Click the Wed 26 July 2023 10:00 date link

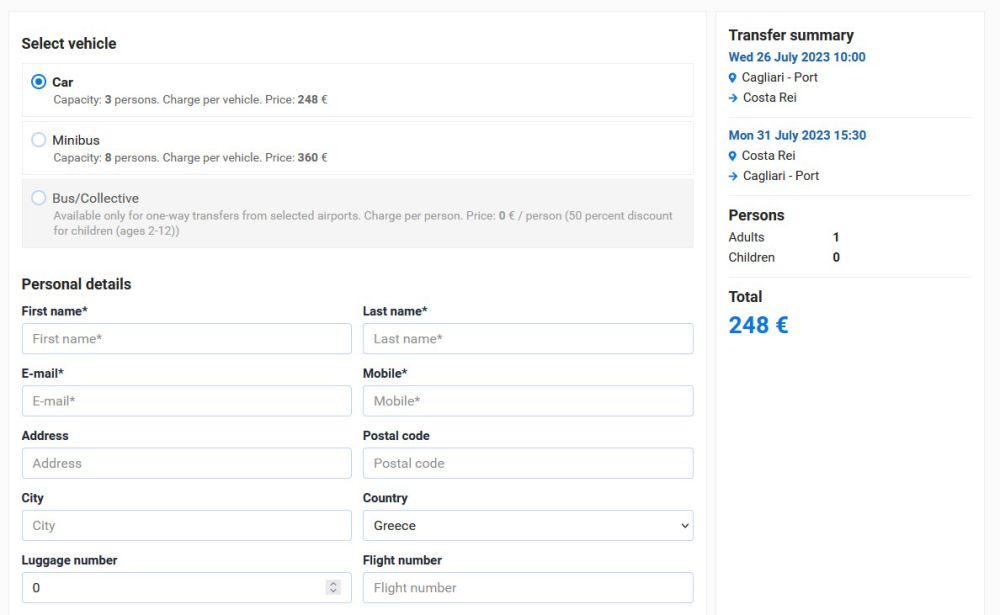tap(797, 57)
